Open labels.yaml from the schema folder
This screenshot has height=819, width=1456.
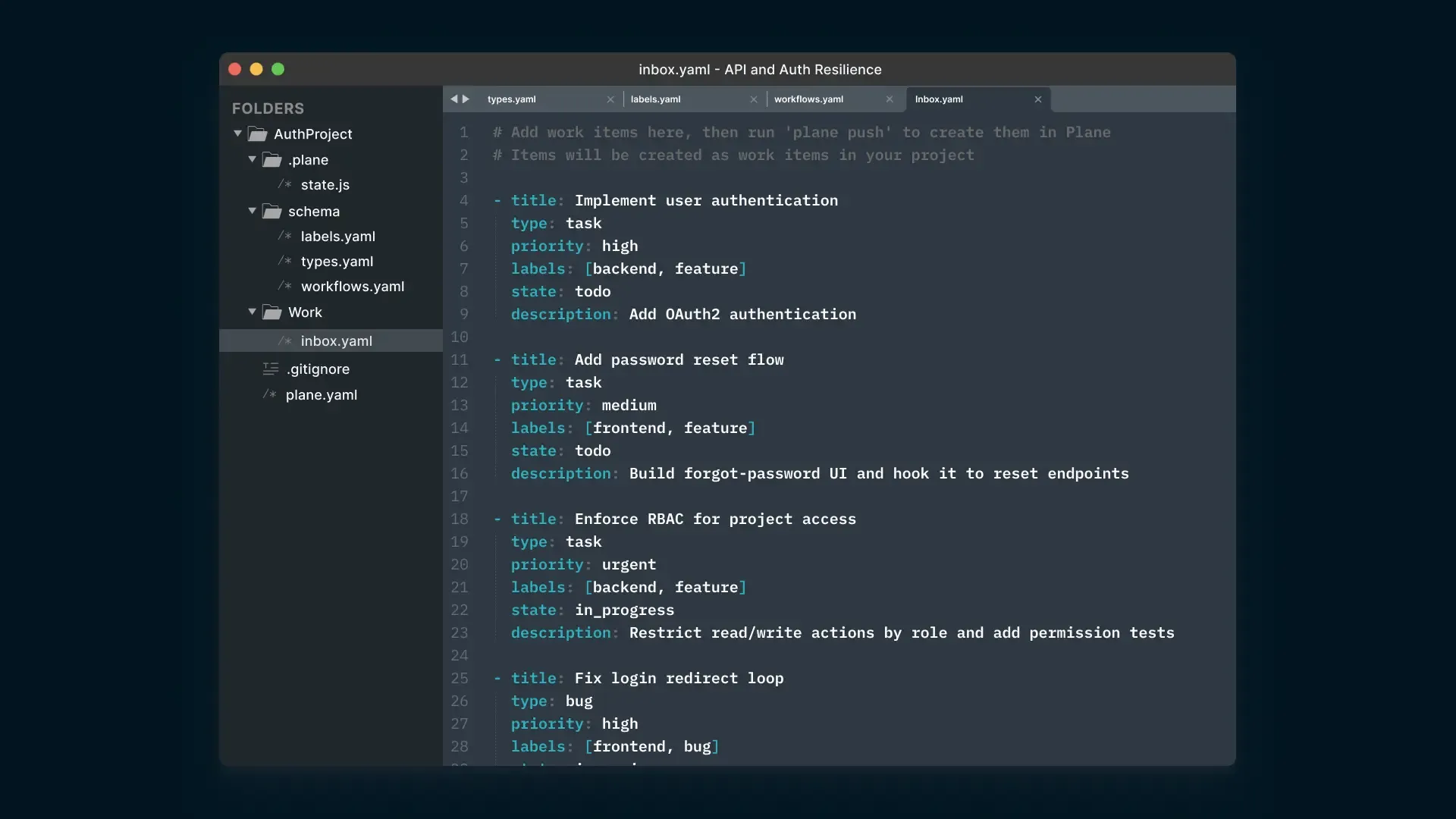[337, 236]
